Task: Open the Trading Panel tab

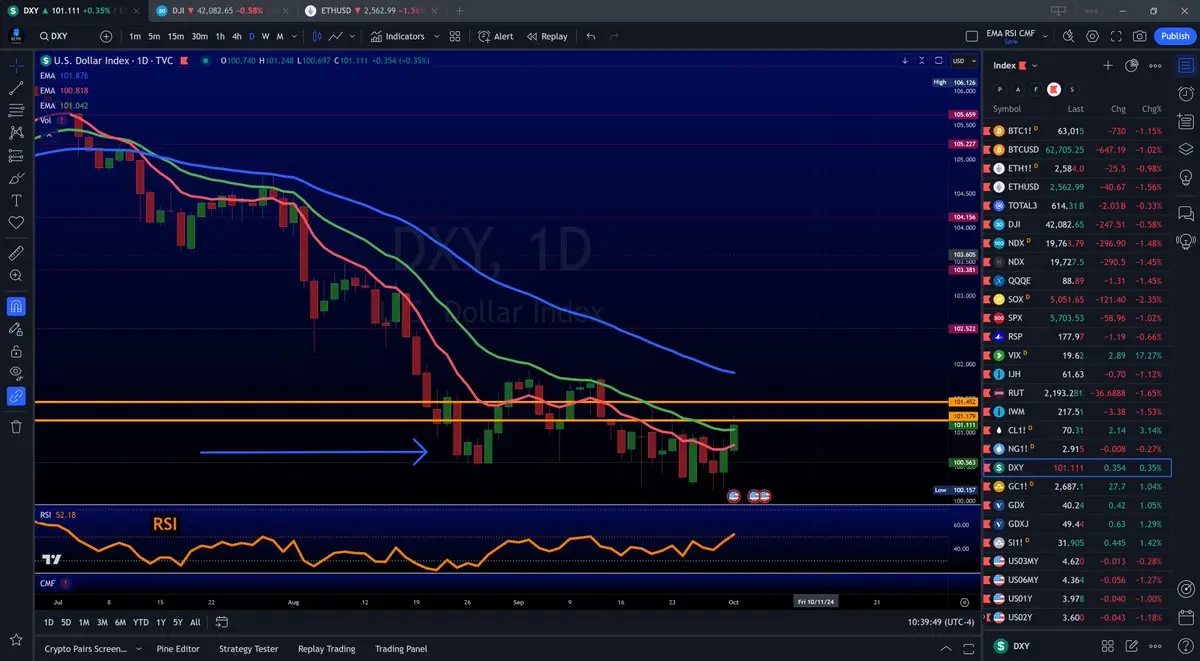Action: (x=401, y=649)
